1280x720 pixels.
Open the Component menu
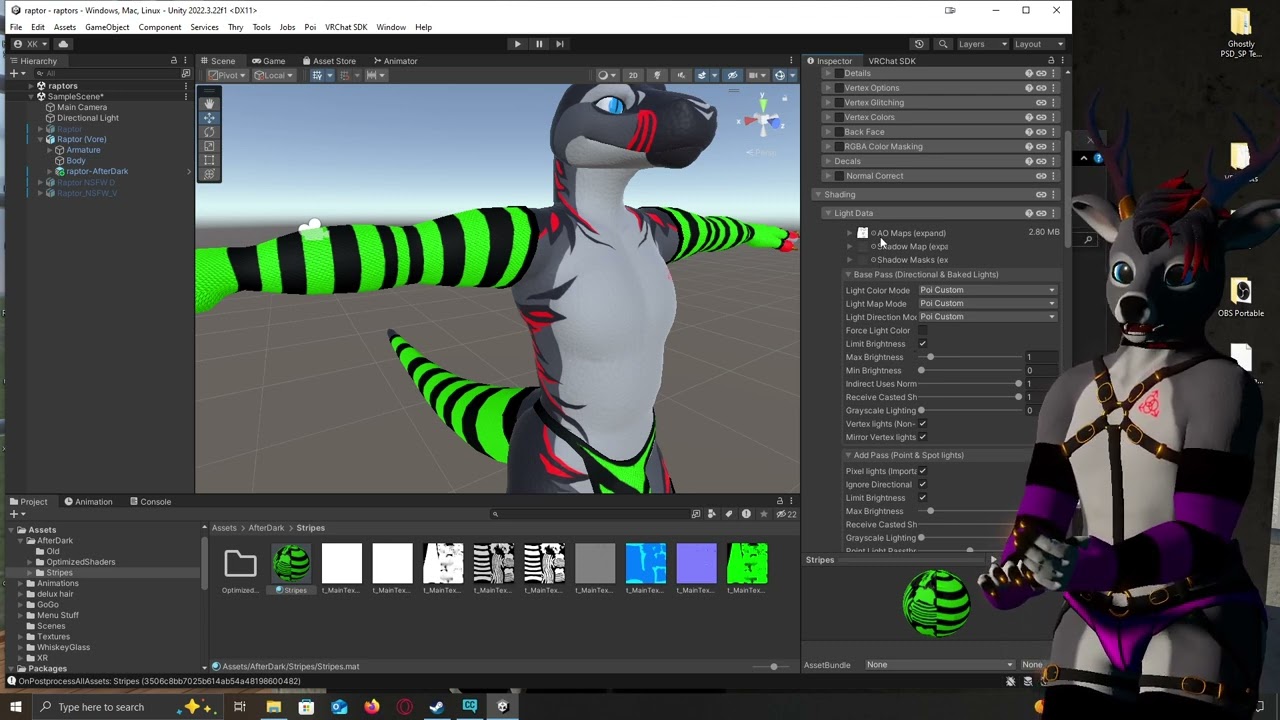(160, 27)
